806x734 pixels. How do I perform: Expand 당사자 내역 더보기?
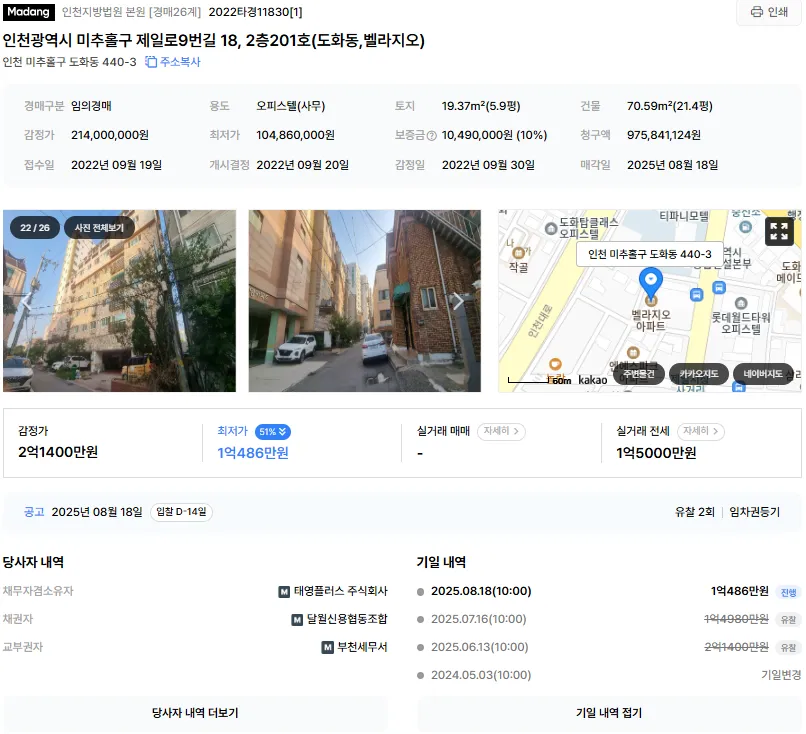point(195,713)
